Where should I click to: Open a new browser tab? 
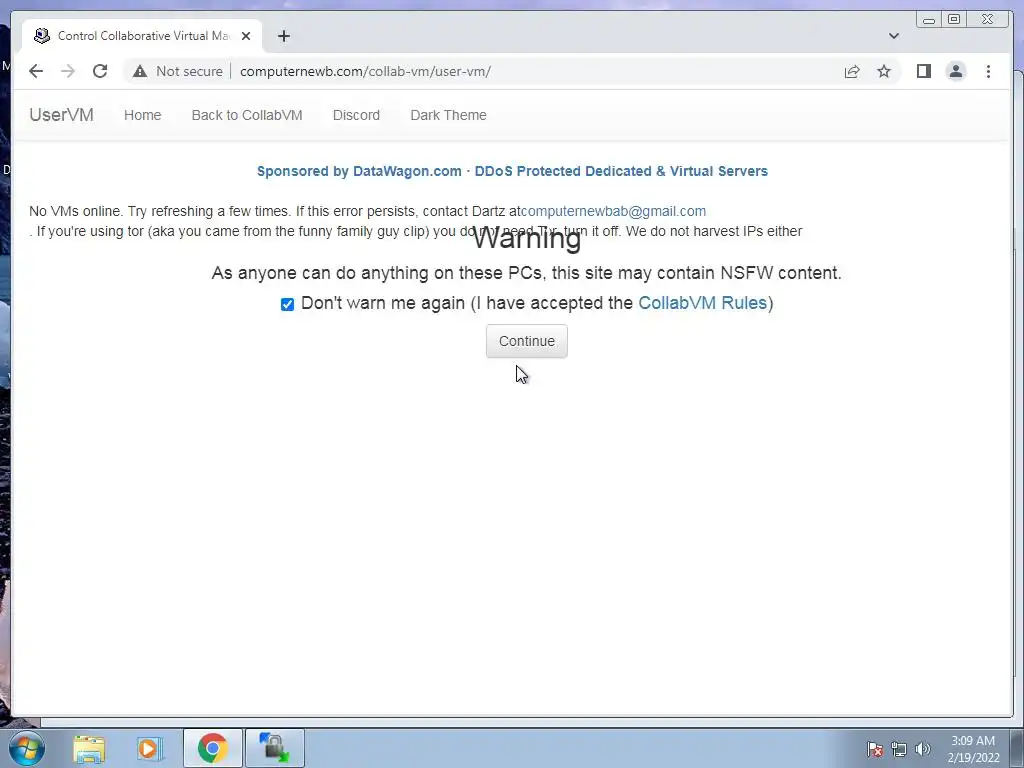(x=283, y=36)
